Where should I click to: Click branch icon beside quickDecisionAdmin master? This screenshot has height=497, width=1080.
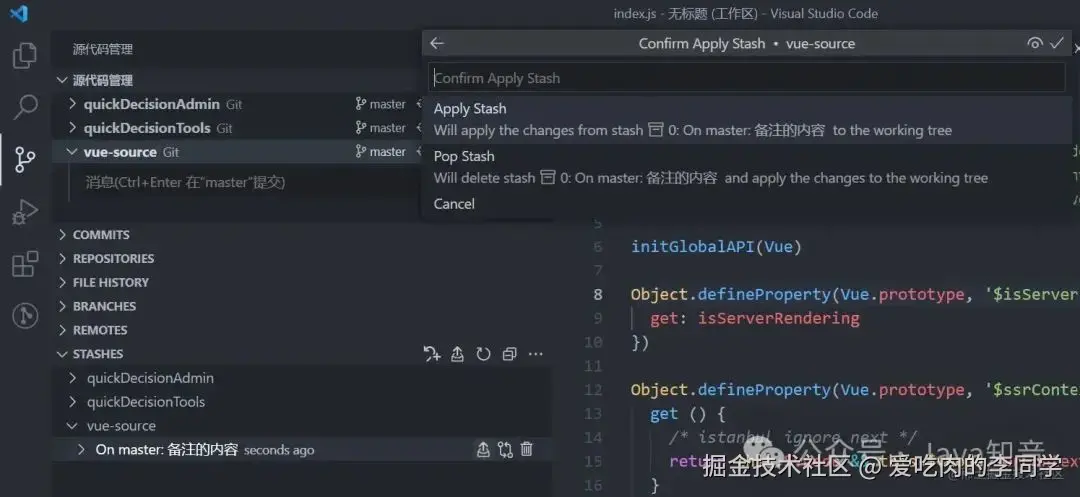361,104
